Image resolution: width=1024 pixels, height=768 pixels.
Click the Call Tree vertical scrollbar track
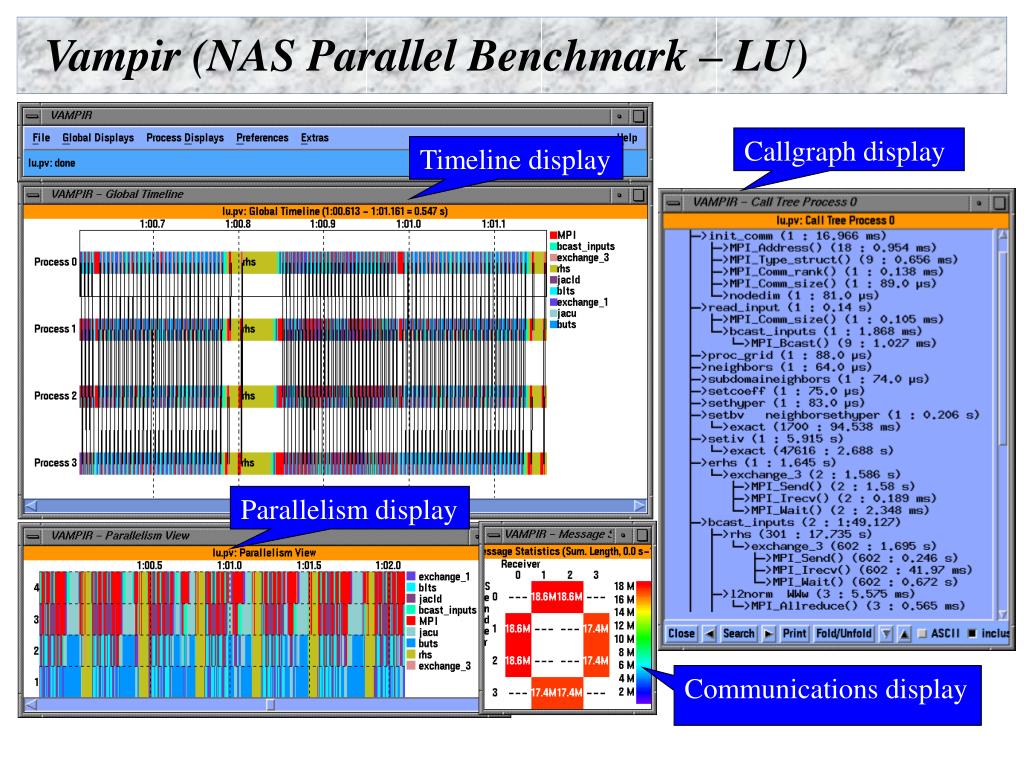pyautogui.click(x=1003, y=424)
